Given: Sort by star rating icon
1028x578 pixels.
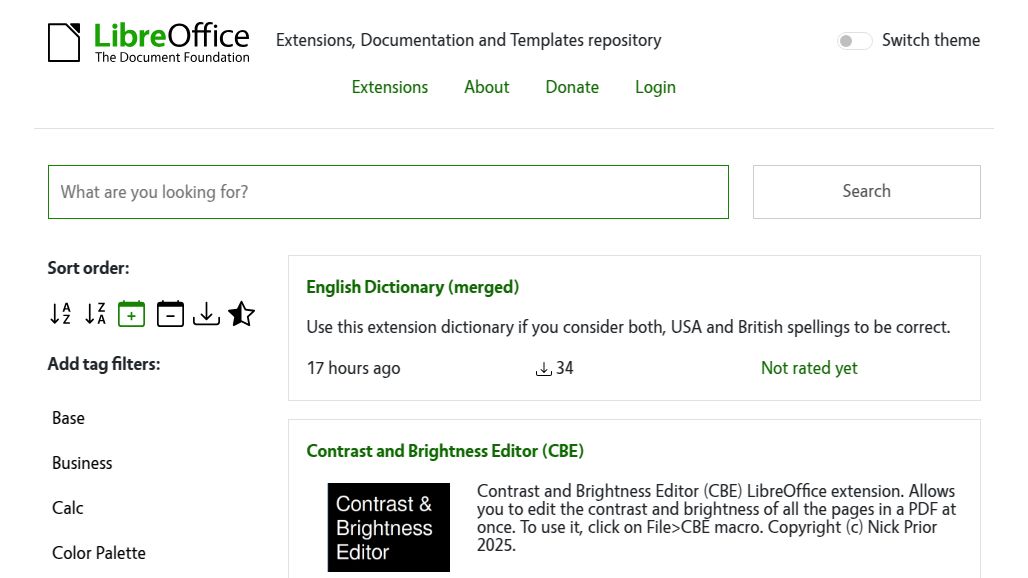Looking at the screenshot, I should click(241, 314).
